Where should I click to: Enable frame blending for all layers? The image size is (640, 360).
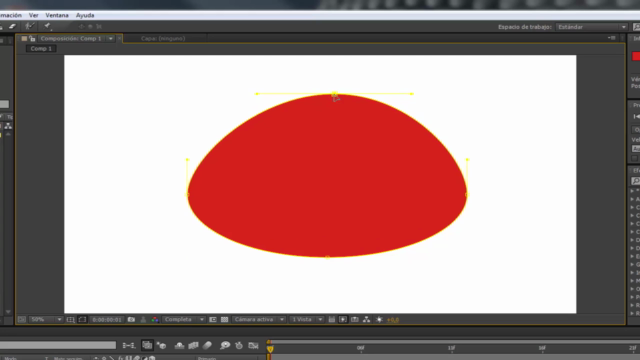pyautogui.click(x=193, y=346)
